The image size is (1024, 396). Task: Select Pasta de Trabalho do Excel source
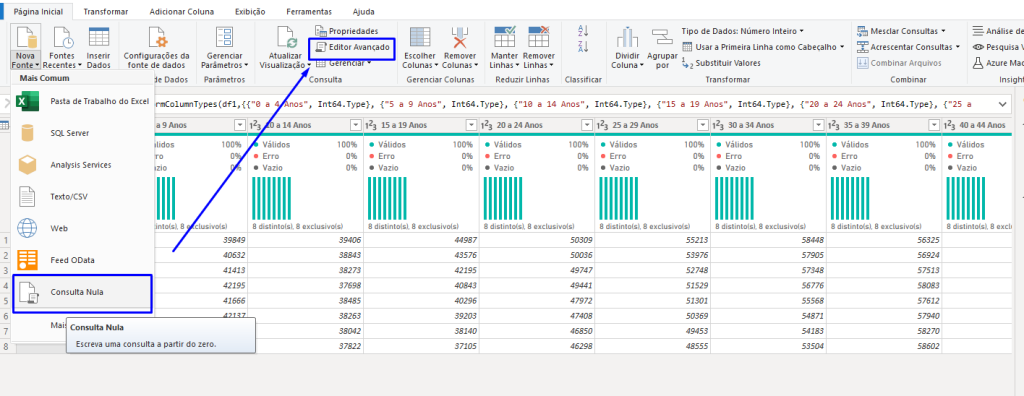[83, 101]
